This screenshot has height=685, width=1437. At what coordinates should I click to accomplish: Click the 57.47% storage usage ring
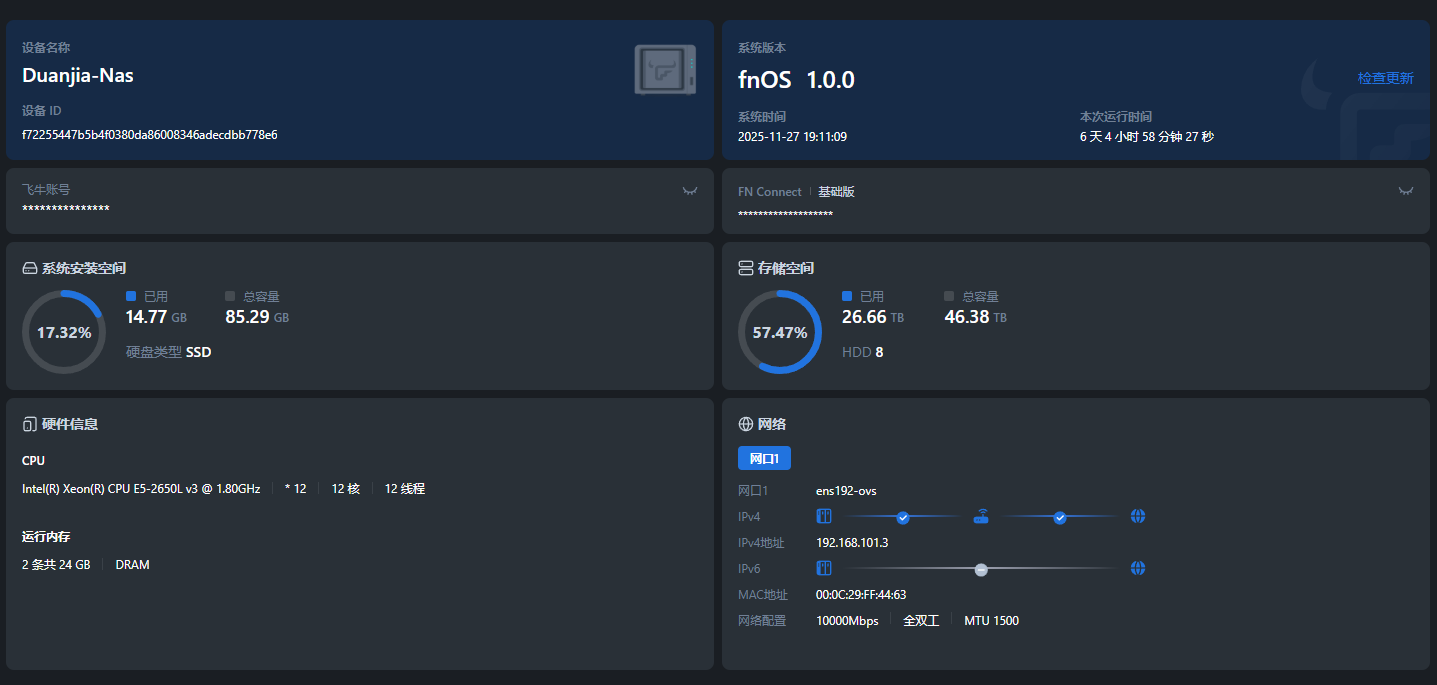pos(780,332)
